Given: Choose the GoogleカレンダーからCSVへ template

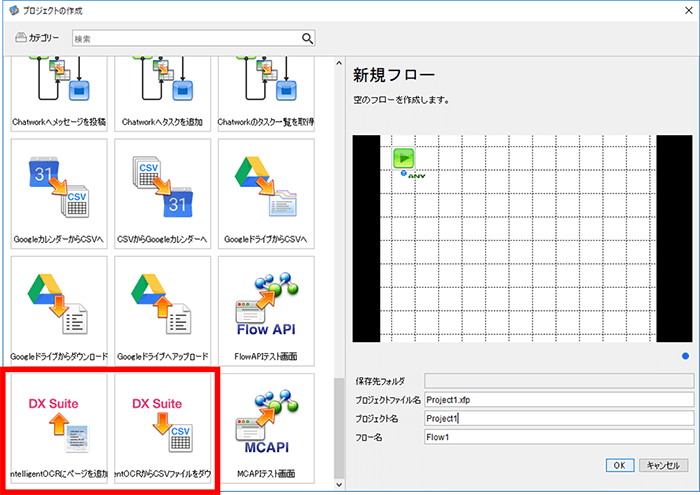Looking at the screenshot, I should [59, 194].
